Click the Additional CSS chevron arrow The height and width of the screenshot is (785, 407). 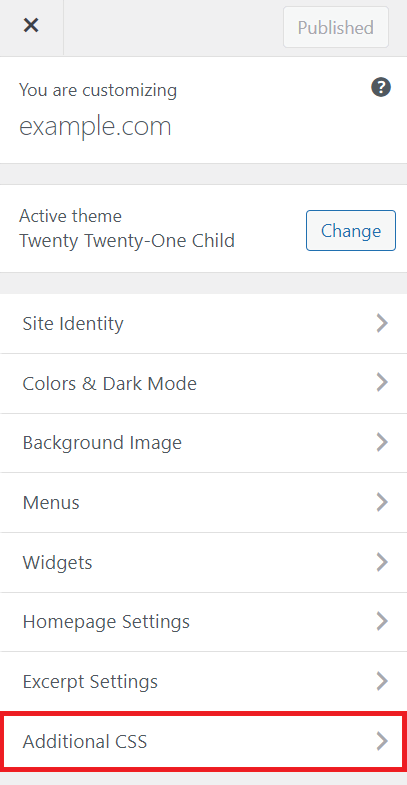(x=382, y=741)
